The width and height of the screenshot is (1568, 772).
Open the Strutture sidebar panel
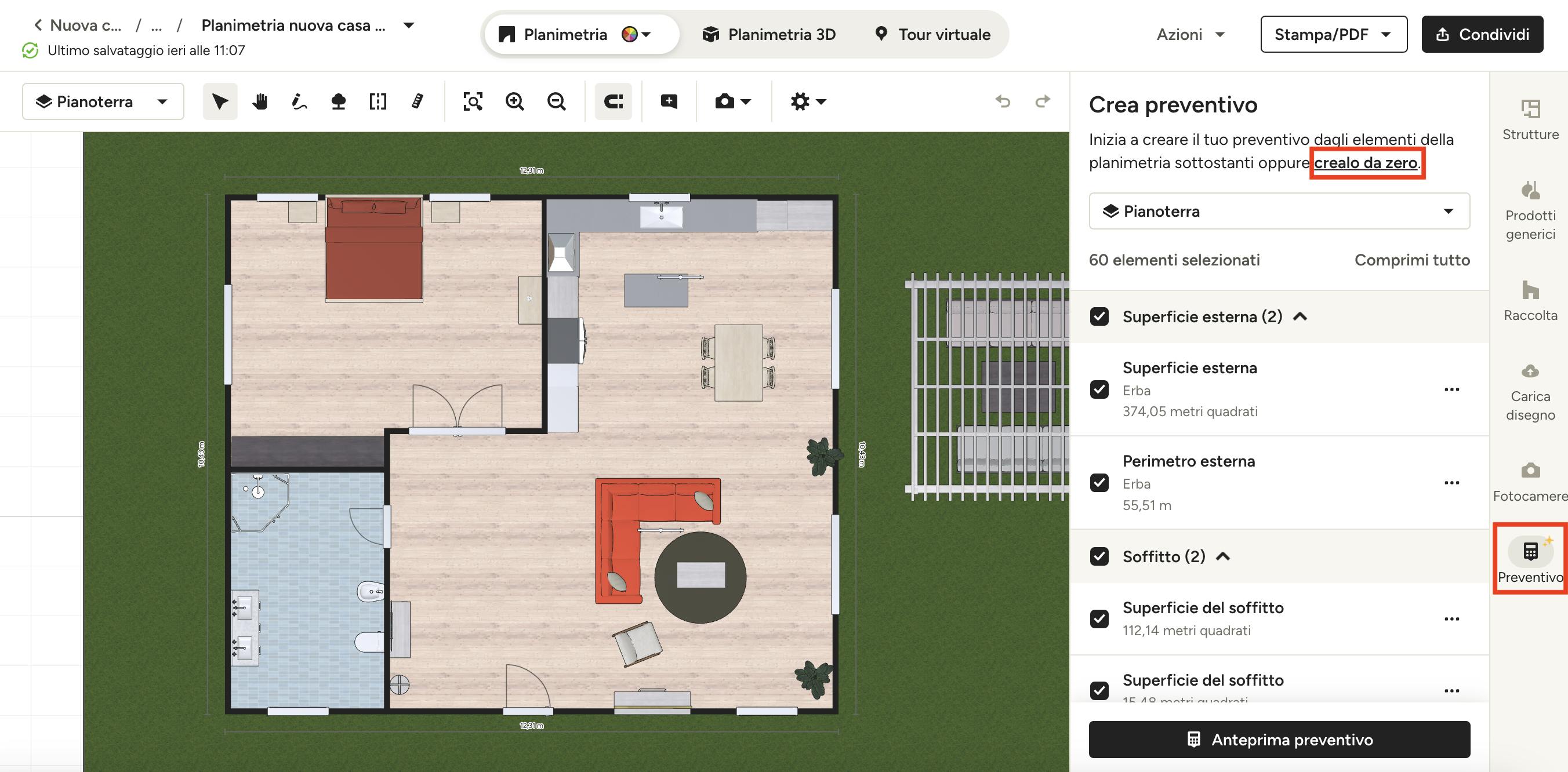(x=1530, y=120)
